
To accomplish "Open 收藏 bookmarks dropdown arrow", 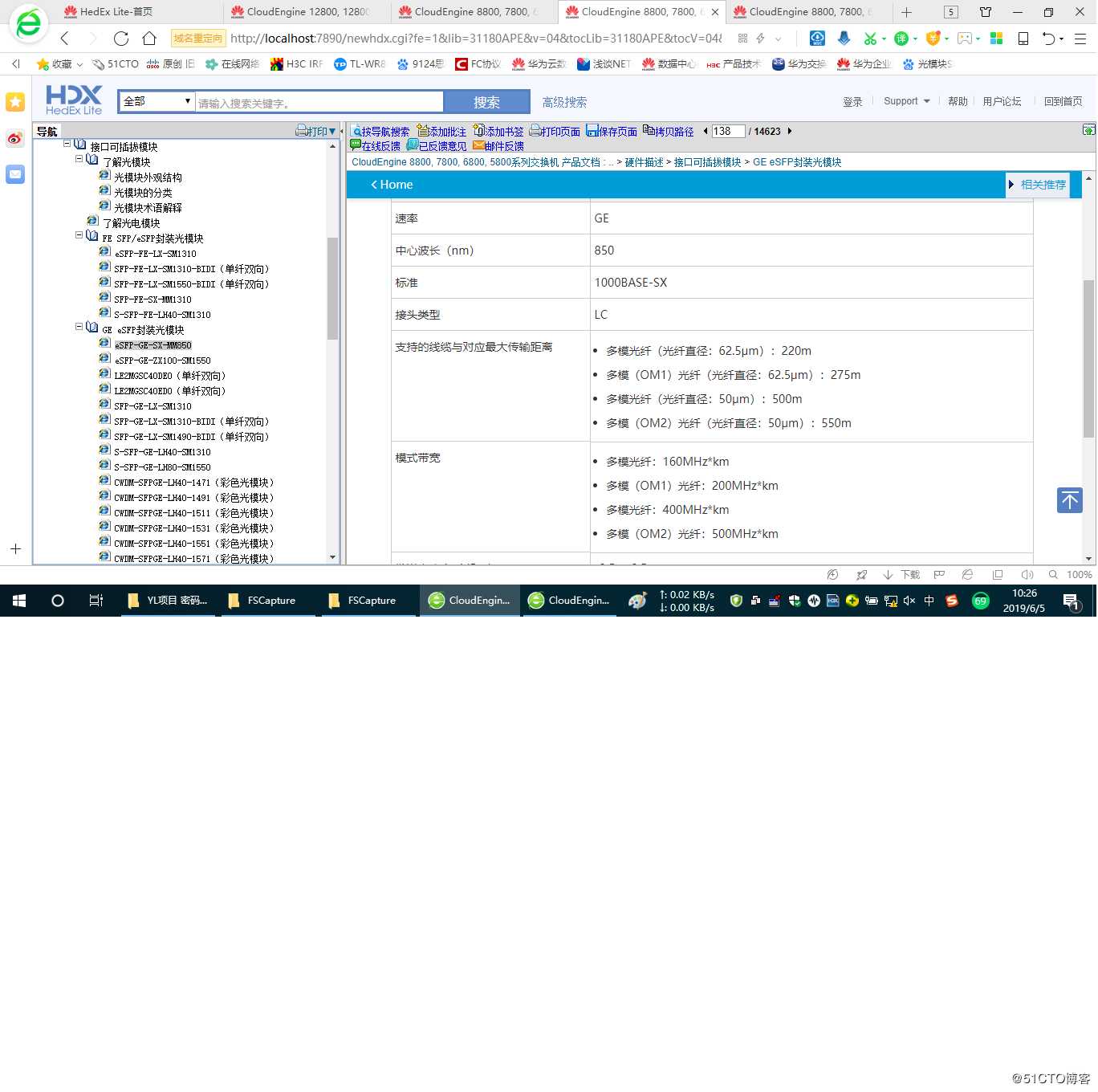I will 79,64.
